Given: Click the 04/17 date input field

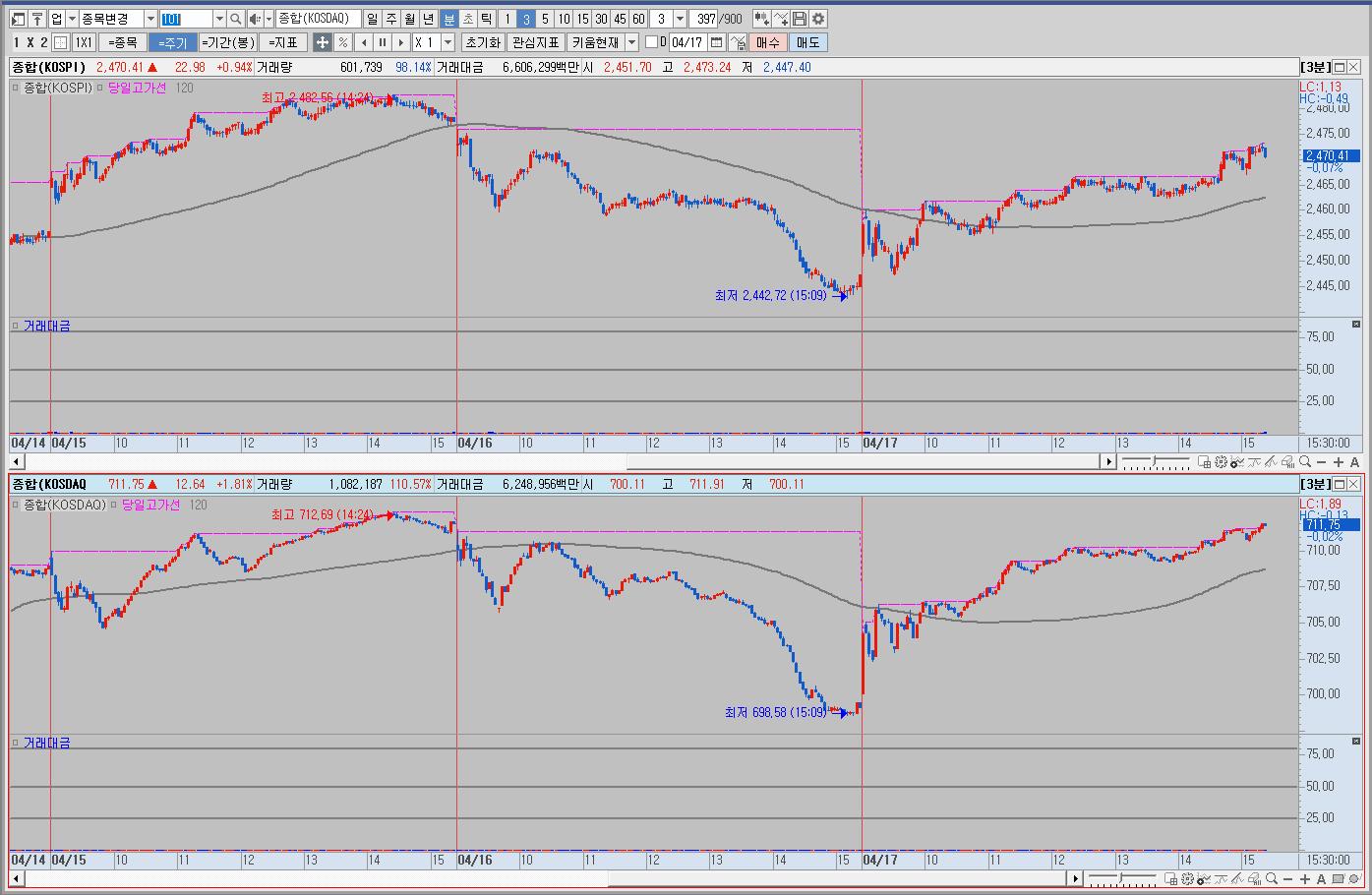Looking at the screenshot, I should point(688,42).
